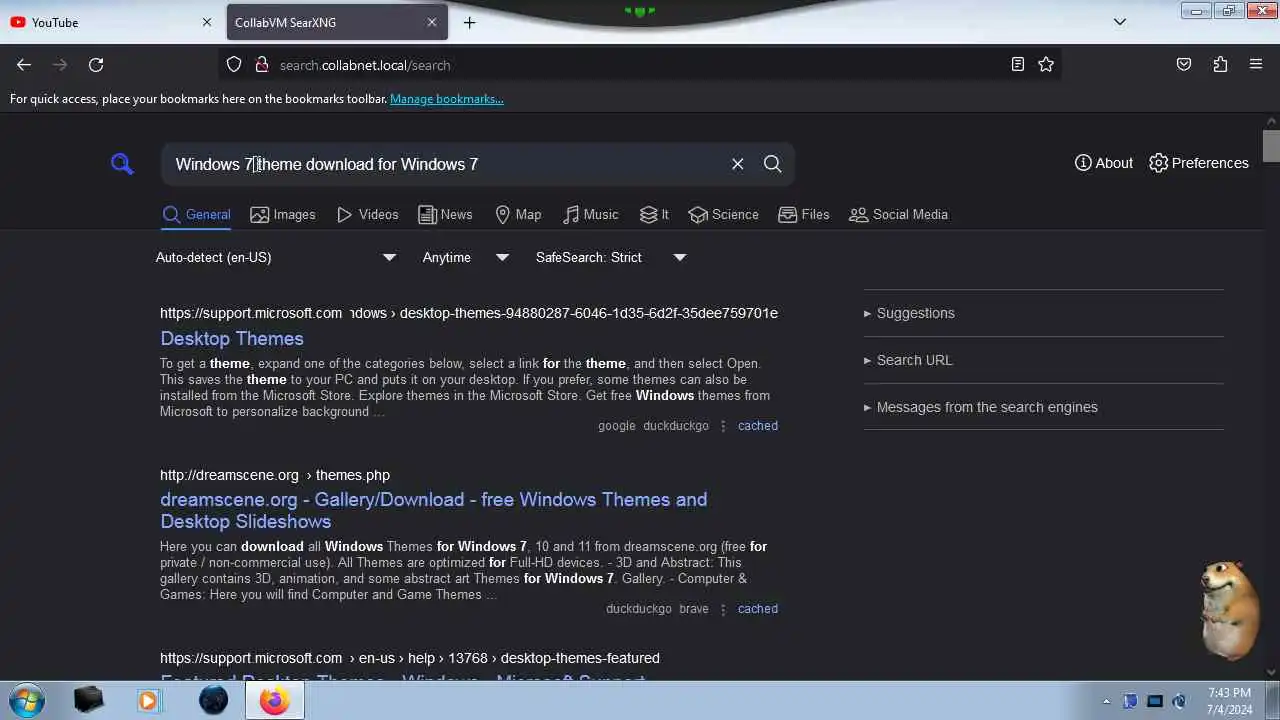
Task: Select the Files search category
Action: (804, 214)
